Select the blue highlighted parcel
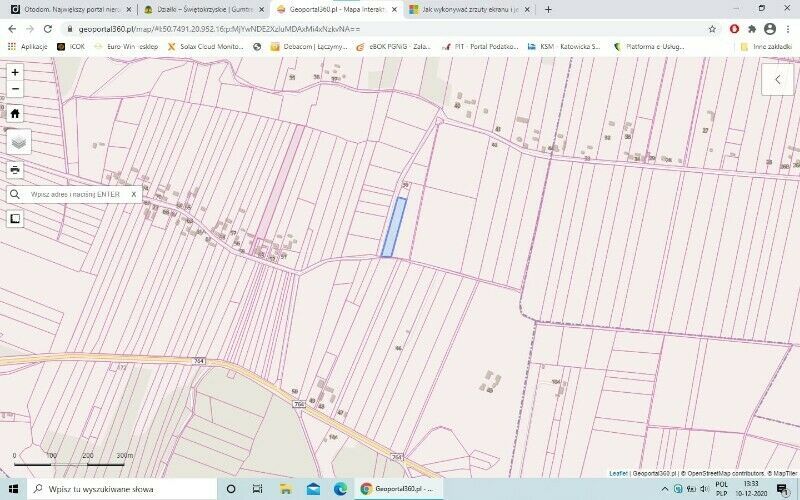The height and width of the screenshot is (500, 800). click(394, 227)
